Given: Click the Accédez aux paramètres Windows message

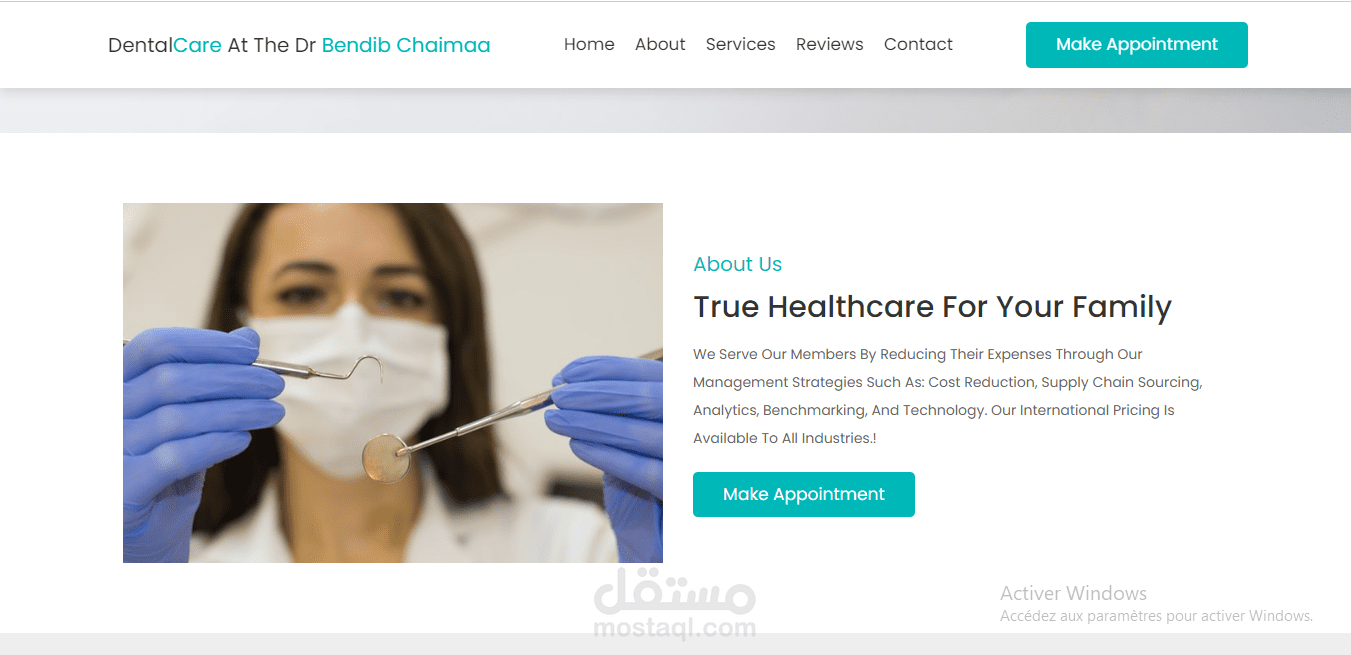Looking at the screenshot, I should point(1156,616).
